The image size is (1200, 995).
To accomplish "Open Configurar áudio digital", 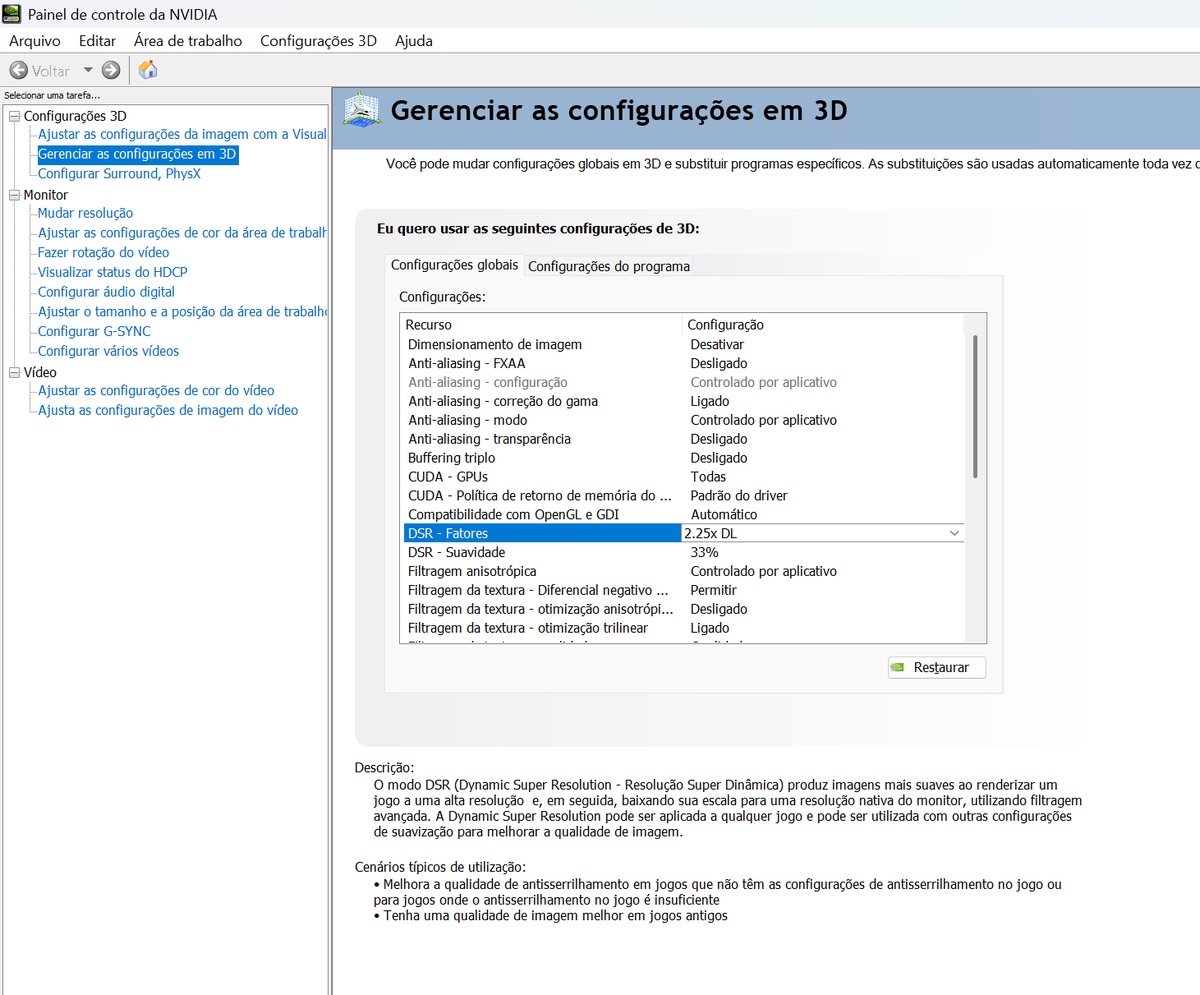I will (x=106, y=292).
